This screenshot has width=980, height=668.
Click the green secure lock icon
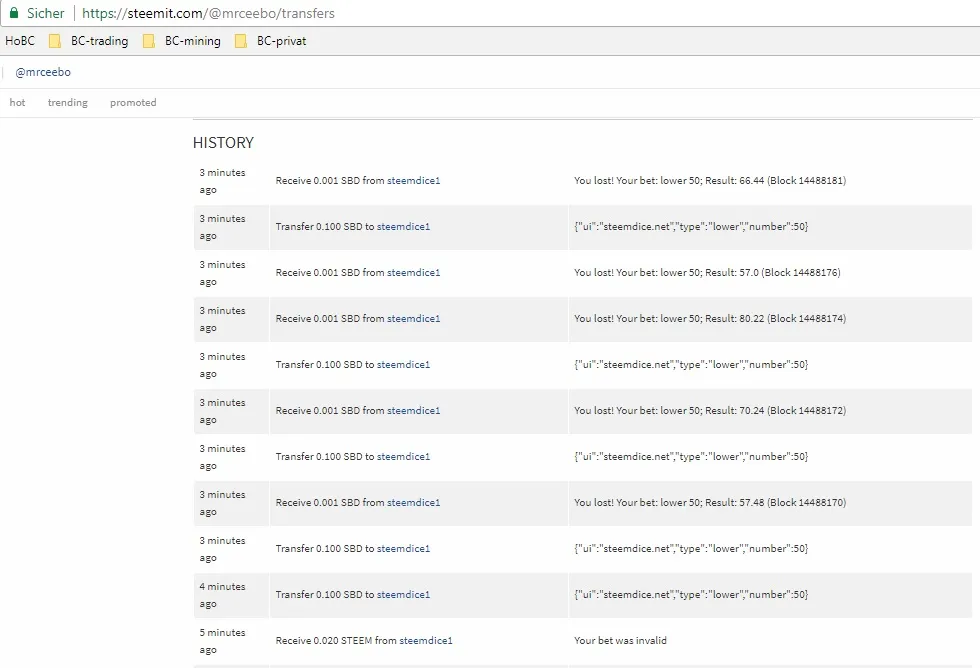[x=14, y=12]
